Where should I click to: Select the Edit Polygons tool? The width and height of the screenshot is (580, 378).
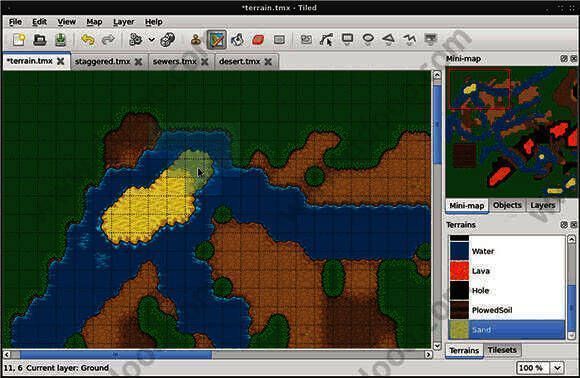point(326,40)
